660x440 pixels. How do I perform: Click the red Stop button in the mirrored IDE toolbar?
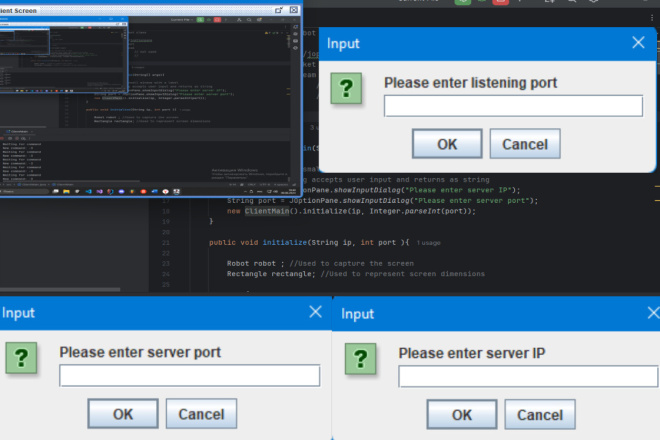pos(218,20)
